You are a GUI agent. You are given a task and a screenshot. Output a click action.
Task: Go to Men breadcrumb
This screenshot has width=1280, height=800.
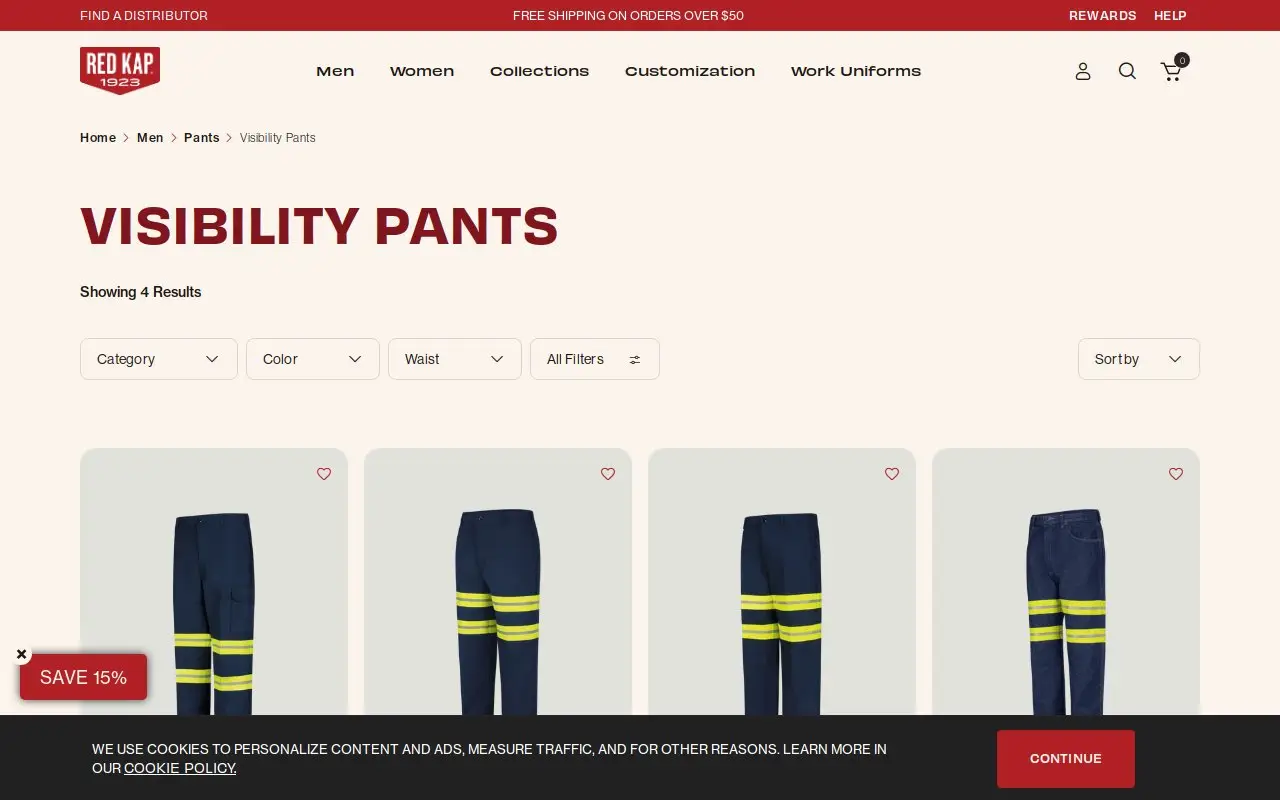pos(150,138)
